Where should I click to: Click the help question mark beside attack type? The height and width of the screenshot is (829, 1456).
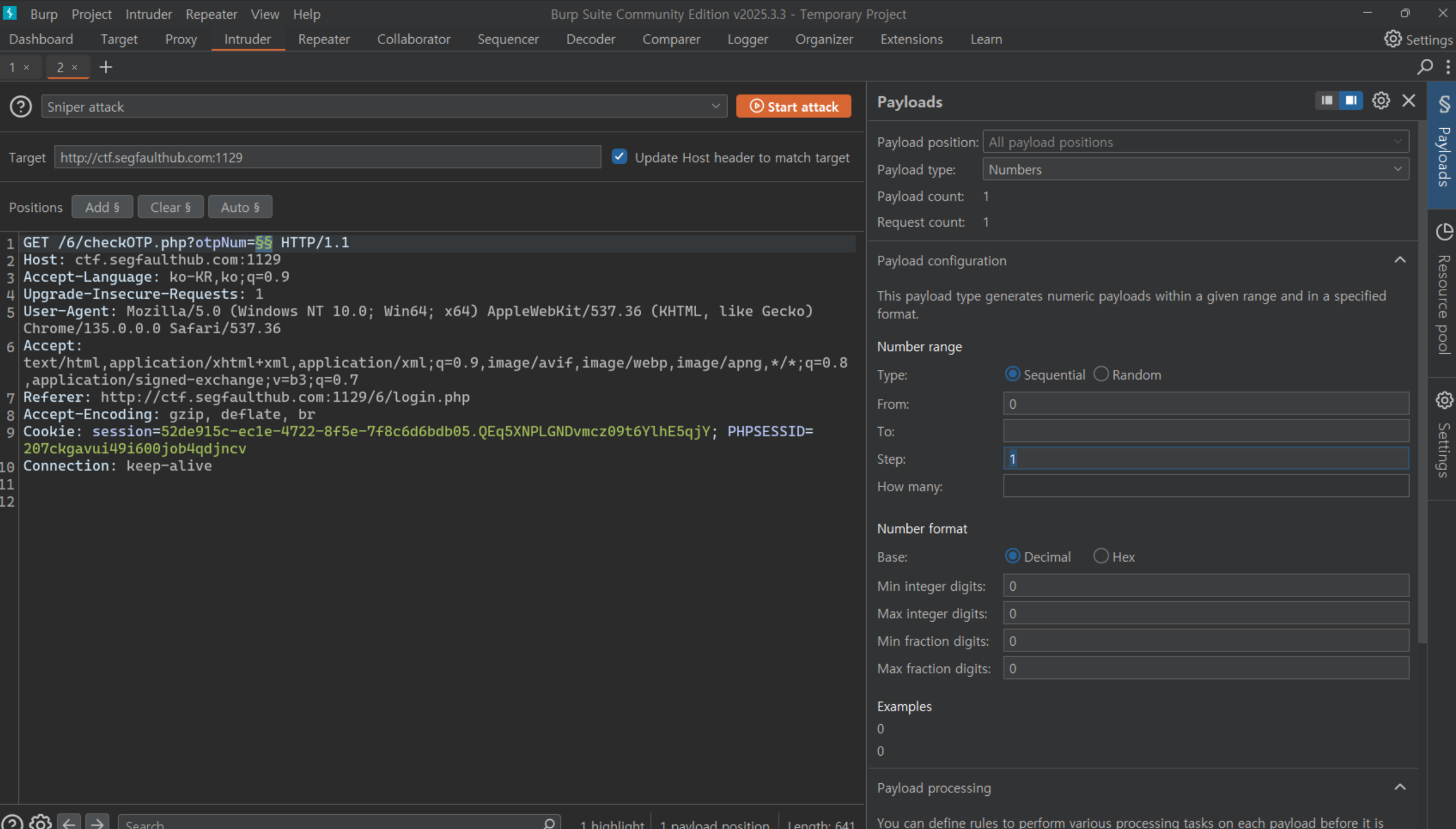(21, 106)
